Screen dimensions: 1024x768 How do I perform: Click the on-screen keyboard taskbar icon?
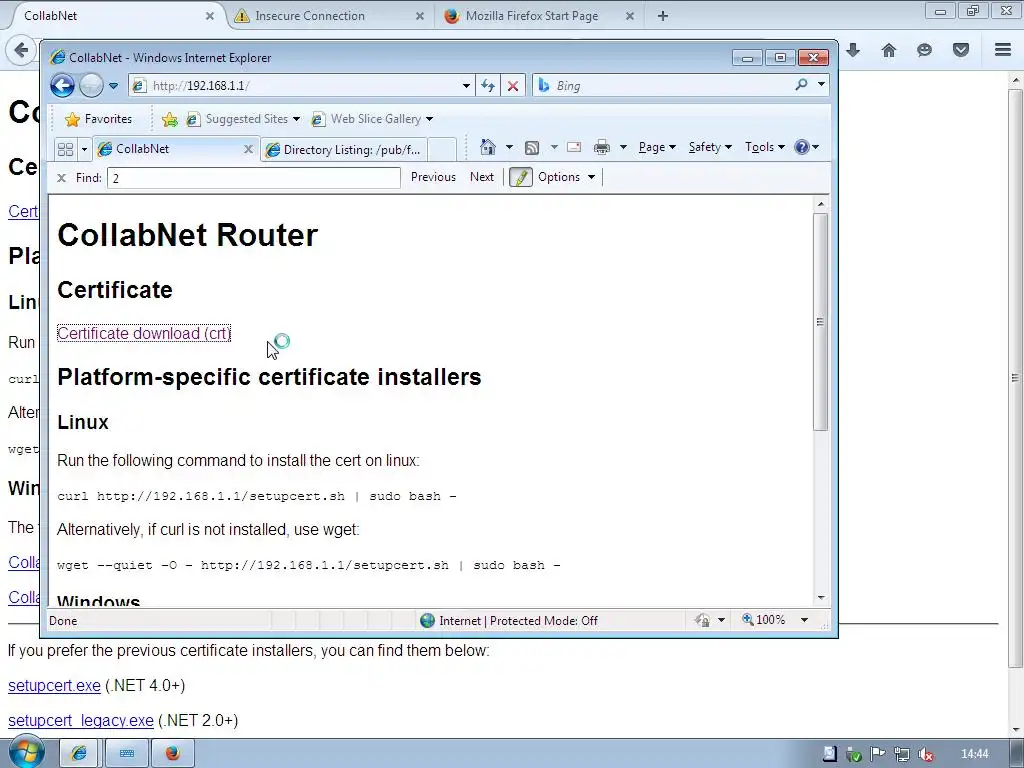coord(127,754)
